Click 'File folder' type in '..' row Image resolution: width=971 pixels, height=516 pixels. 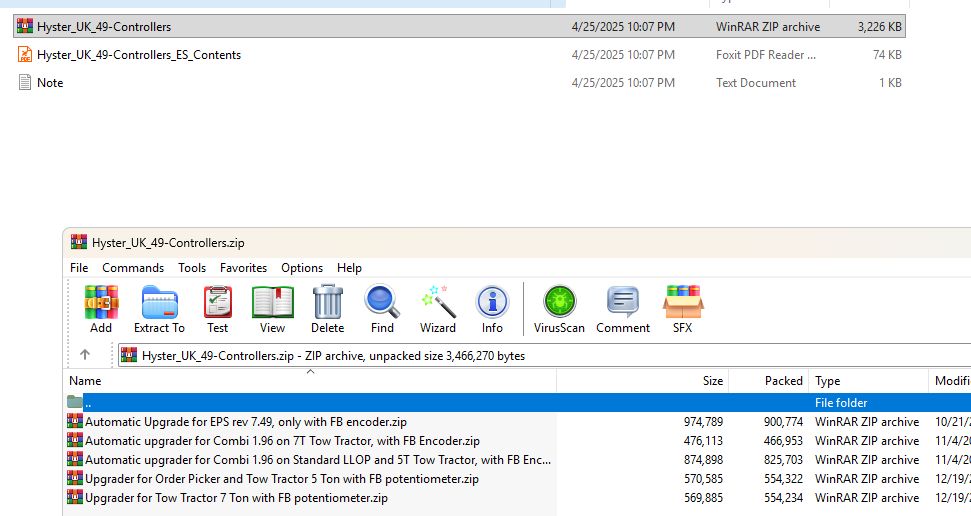[x=840, y=402]
